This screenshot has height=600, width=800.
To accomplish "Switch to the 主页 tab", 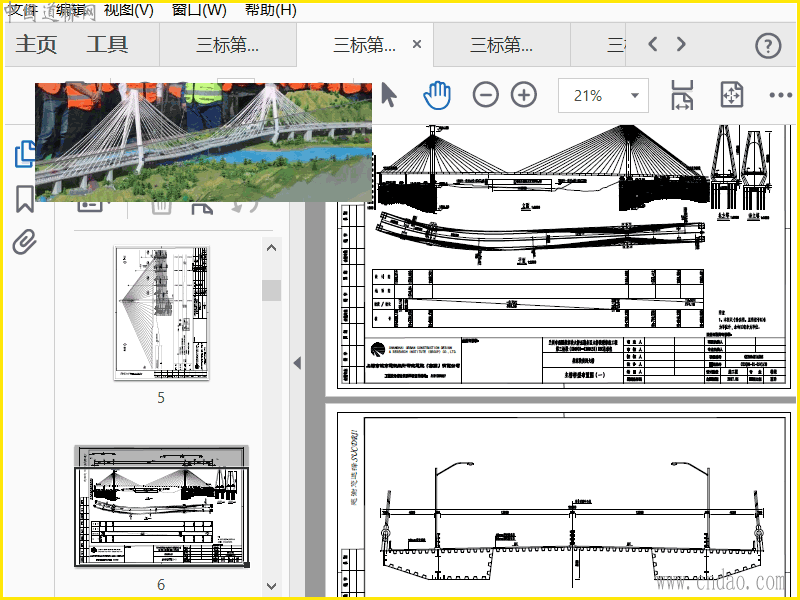I will coord(36,44).
